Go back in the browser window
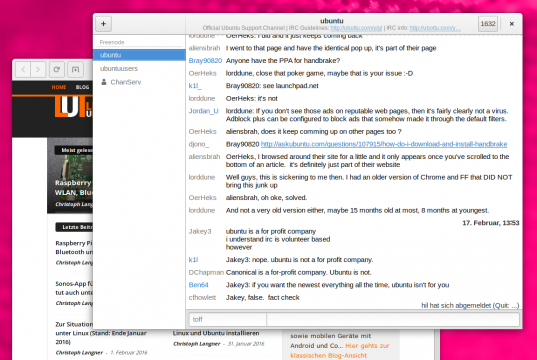 (x=23, y=70)
